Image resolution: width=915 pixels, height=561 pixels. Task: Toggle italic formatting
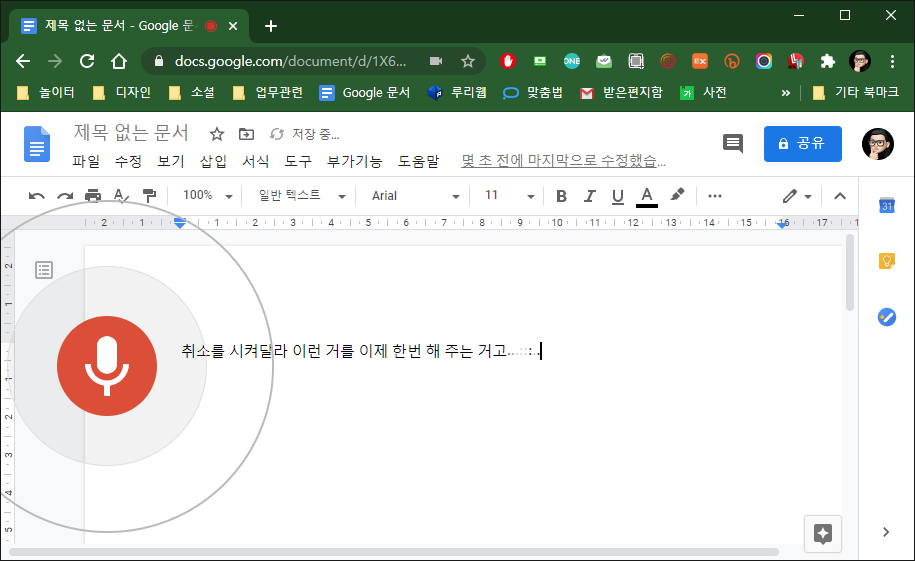(589, 196)
